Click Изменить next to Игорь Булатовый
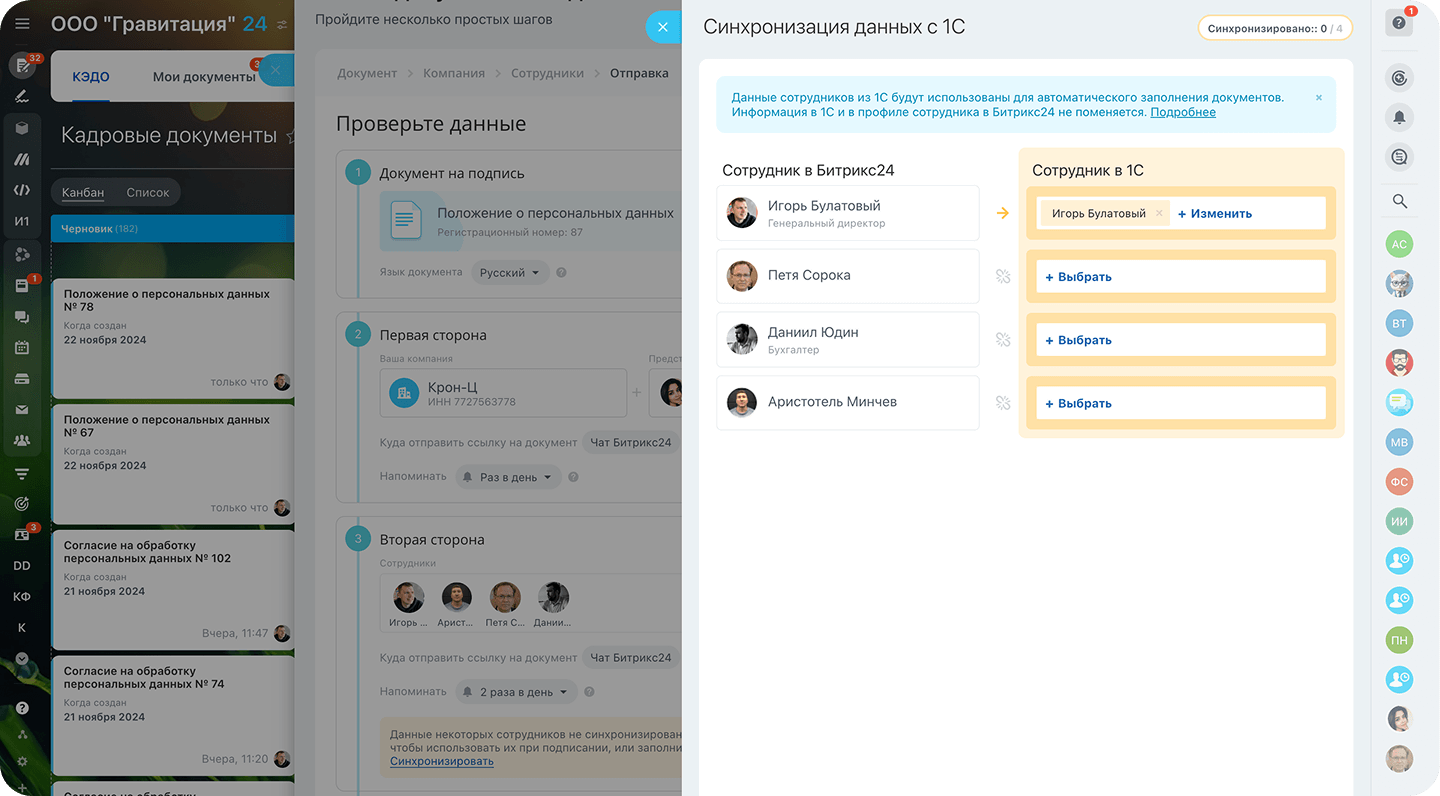 [x=1215, y=213]
